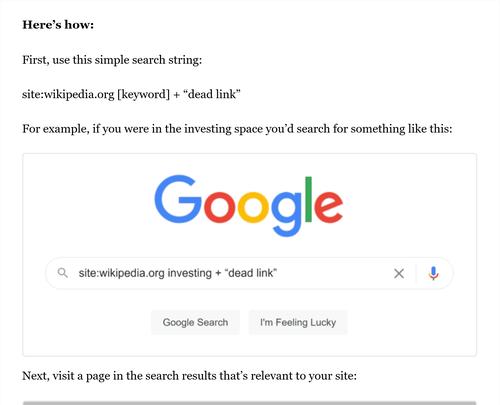Image resolution: width=500 pixels, height=405 pixels.
Task: Click the blue capital G in logo
Action: (x=178, y=199)
